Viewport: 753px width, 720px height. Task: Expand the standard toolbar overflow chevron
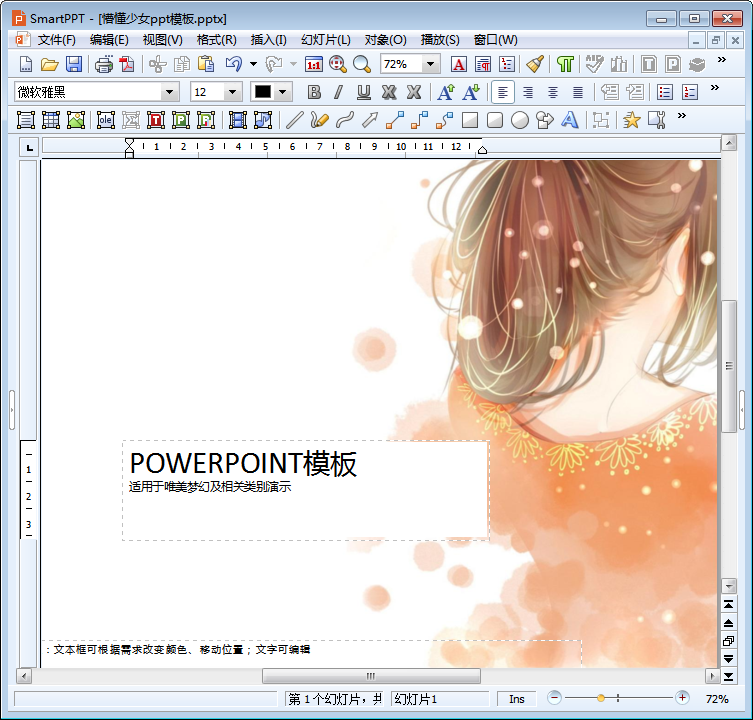point(721,60)
